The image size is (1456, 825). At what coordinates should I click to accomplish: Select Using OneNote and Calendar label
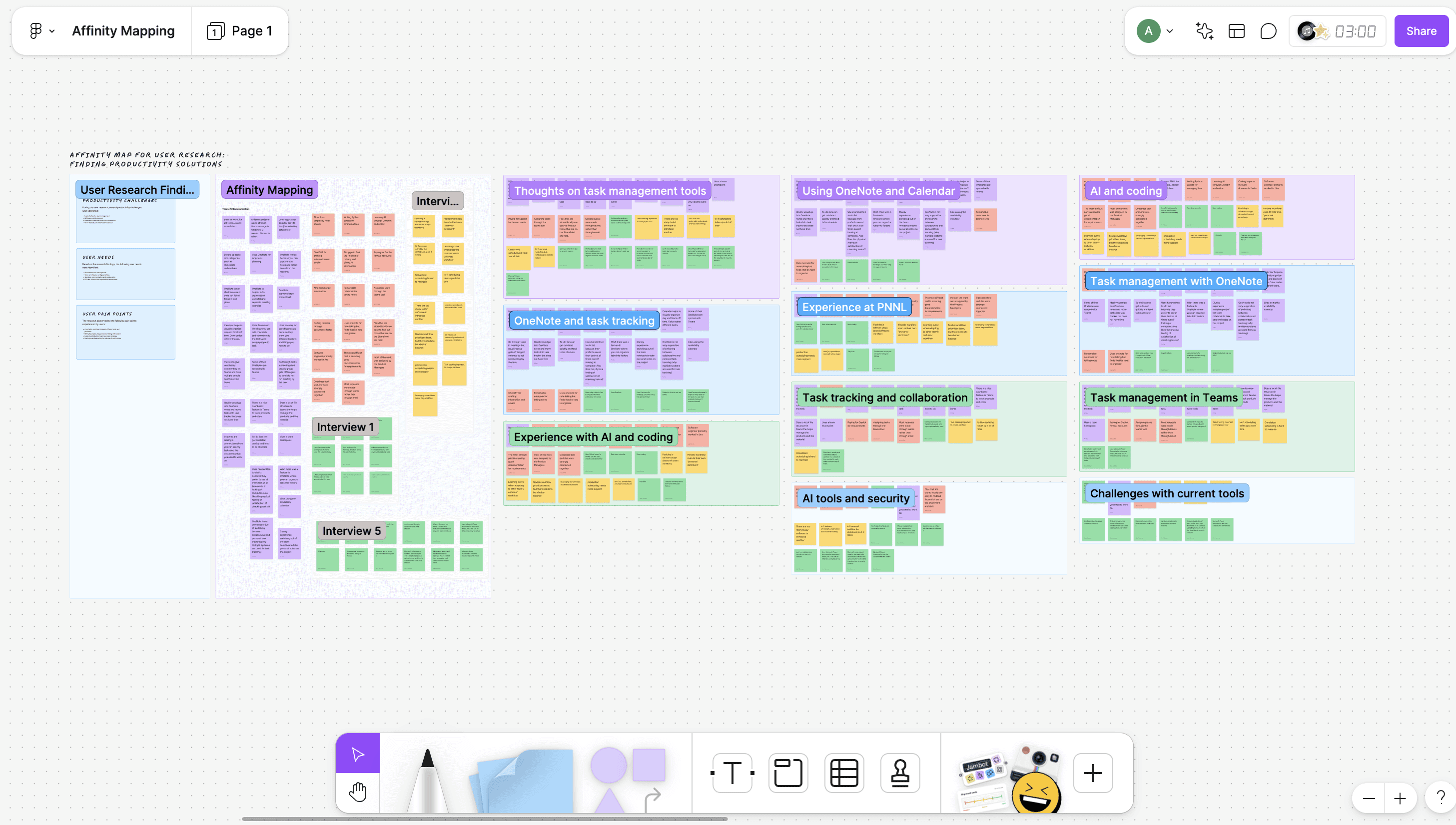[x=878, y=191]
